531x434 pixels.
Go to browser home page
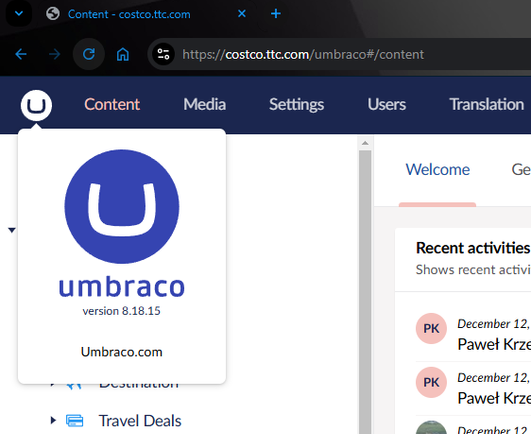pos(123,54)
